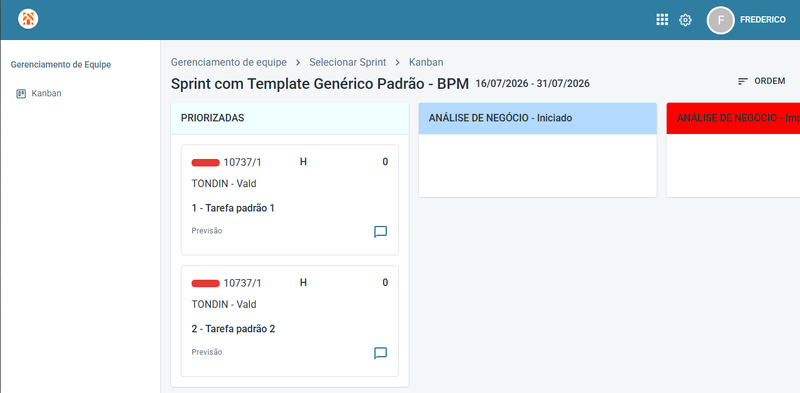Click Gerenciamento de Equipe sidebar heading
The width and height of the screenshot is (800, 393).
coord(61,65)
